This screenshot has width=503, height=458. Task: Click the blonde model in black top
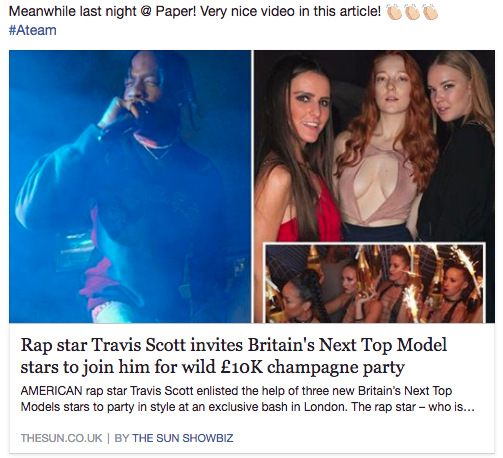[x=458, y=147]
